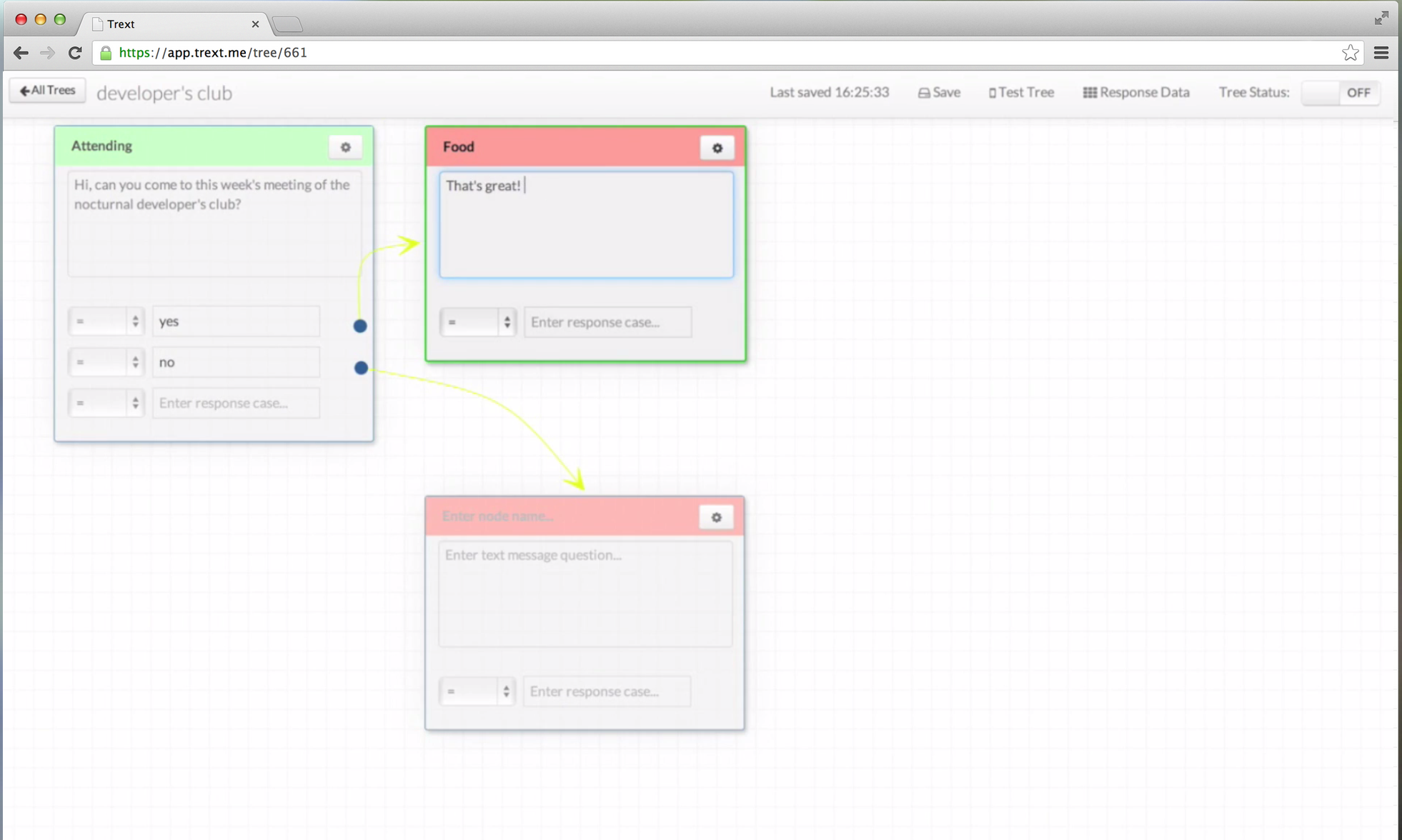Toggle Tree Status switch from OFF

(1341, 93)
